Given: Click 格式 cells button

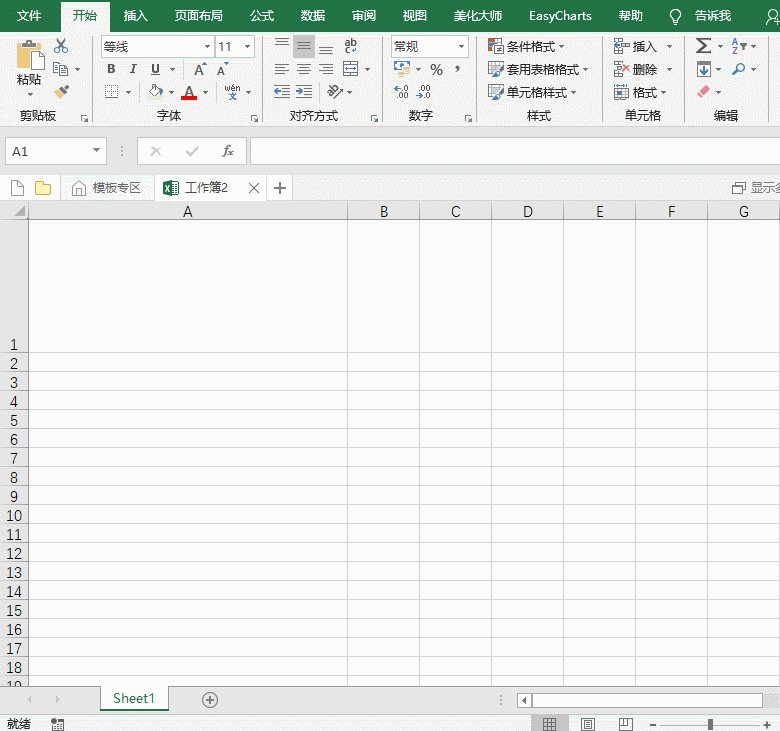Looking at the screenshot, I should (x=640, y=93).
